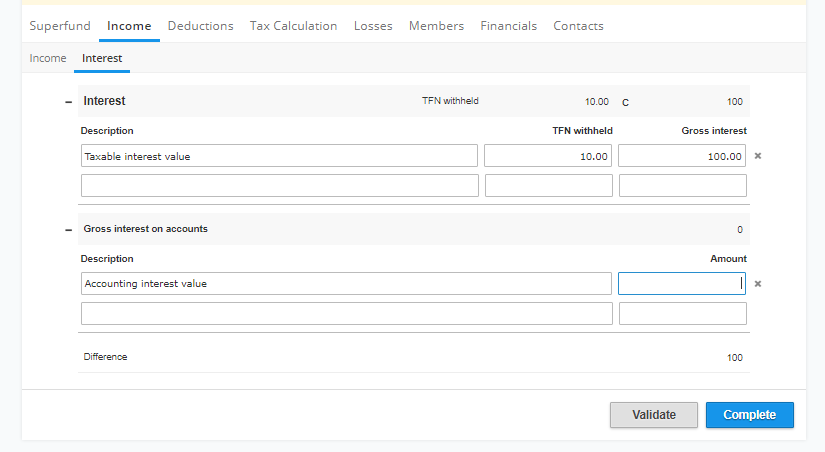Switch to the Deductions tab

click(200, 26)
